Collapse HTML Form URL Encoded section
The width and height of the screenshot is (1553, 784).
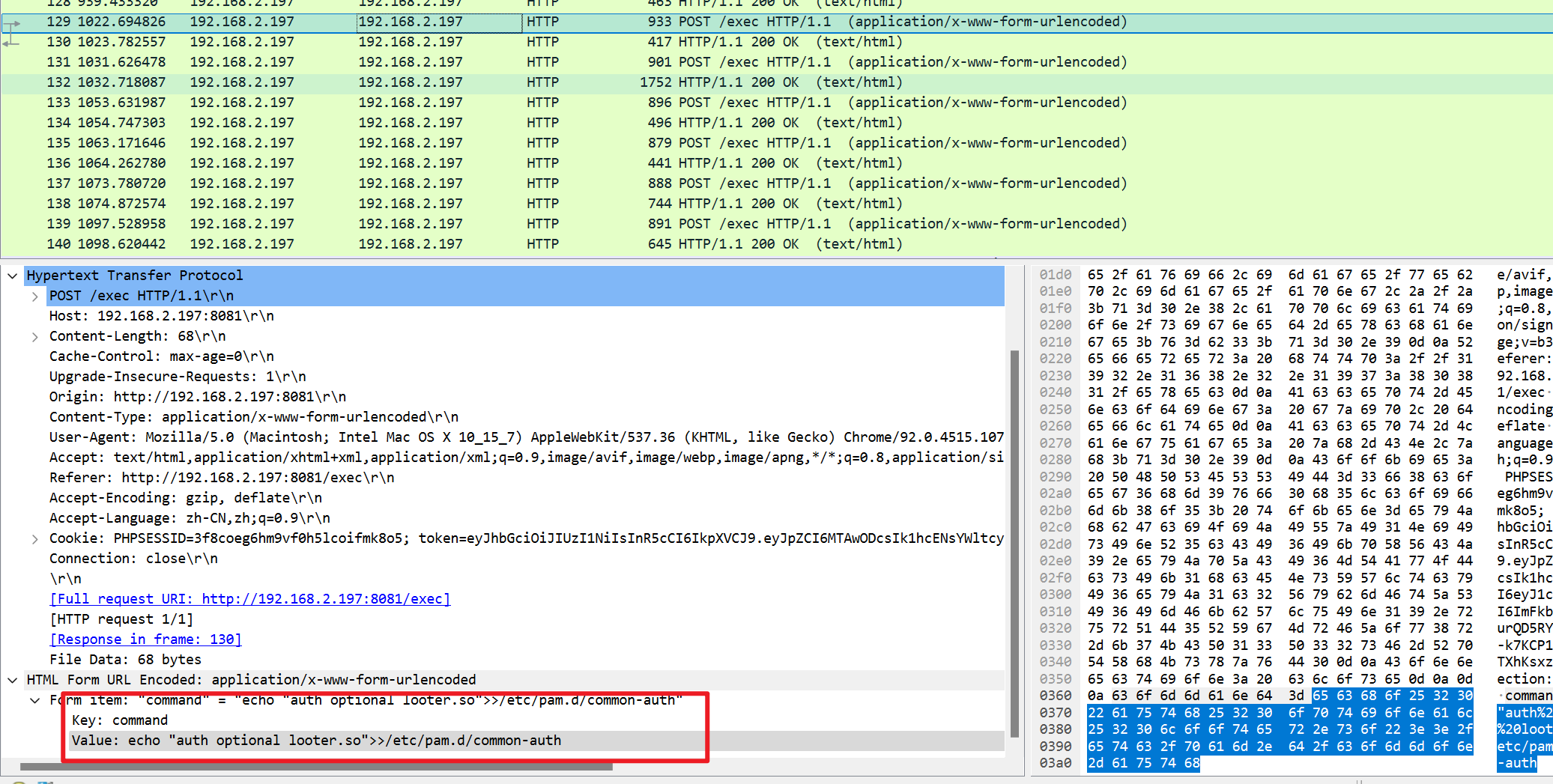click(x=13, y=680)
